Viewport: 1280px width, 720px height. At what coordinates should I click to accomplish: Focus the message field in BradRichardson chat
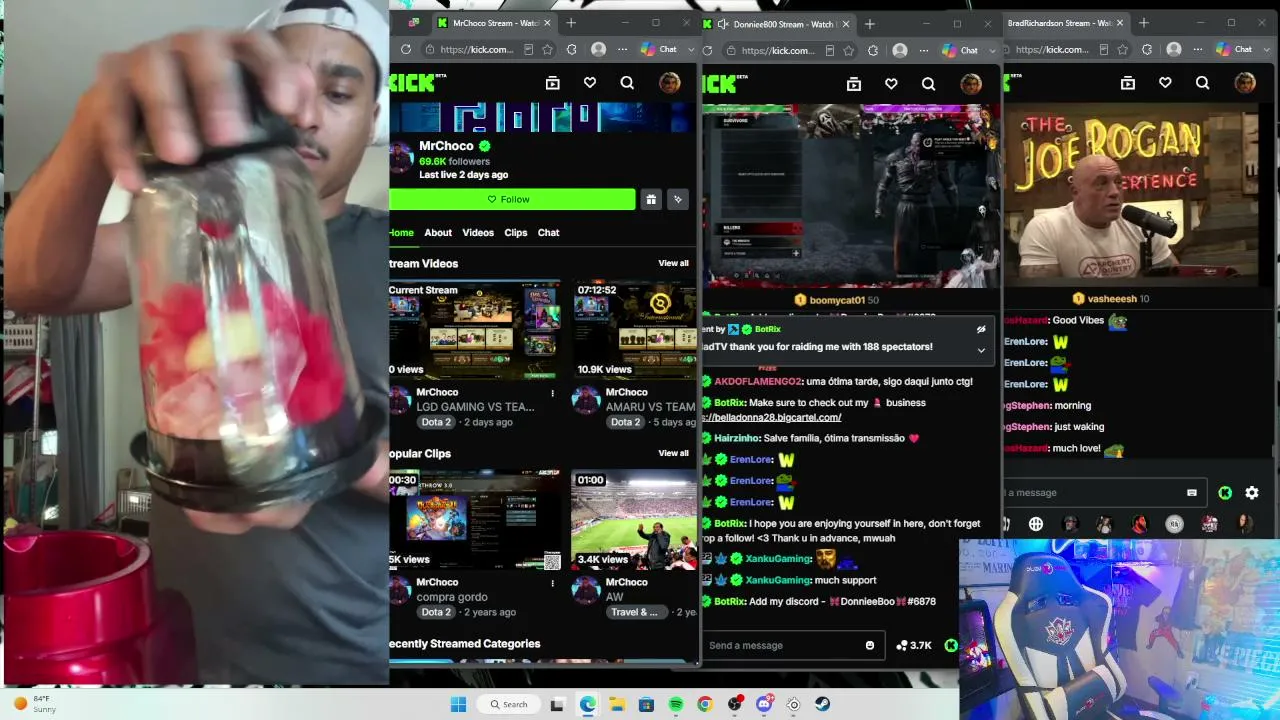1102,493
